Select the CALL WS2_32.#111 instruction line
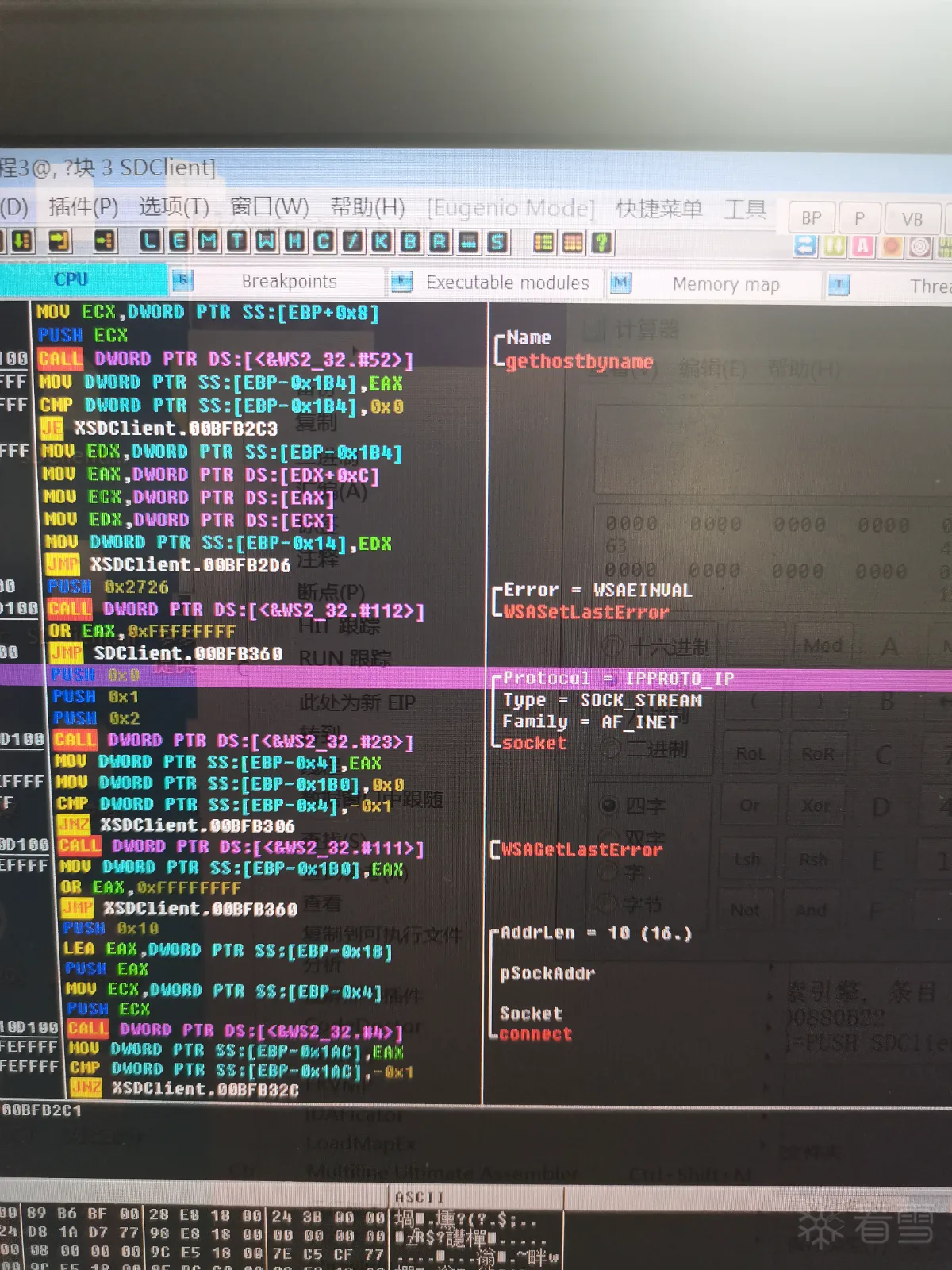 [241, 848]
